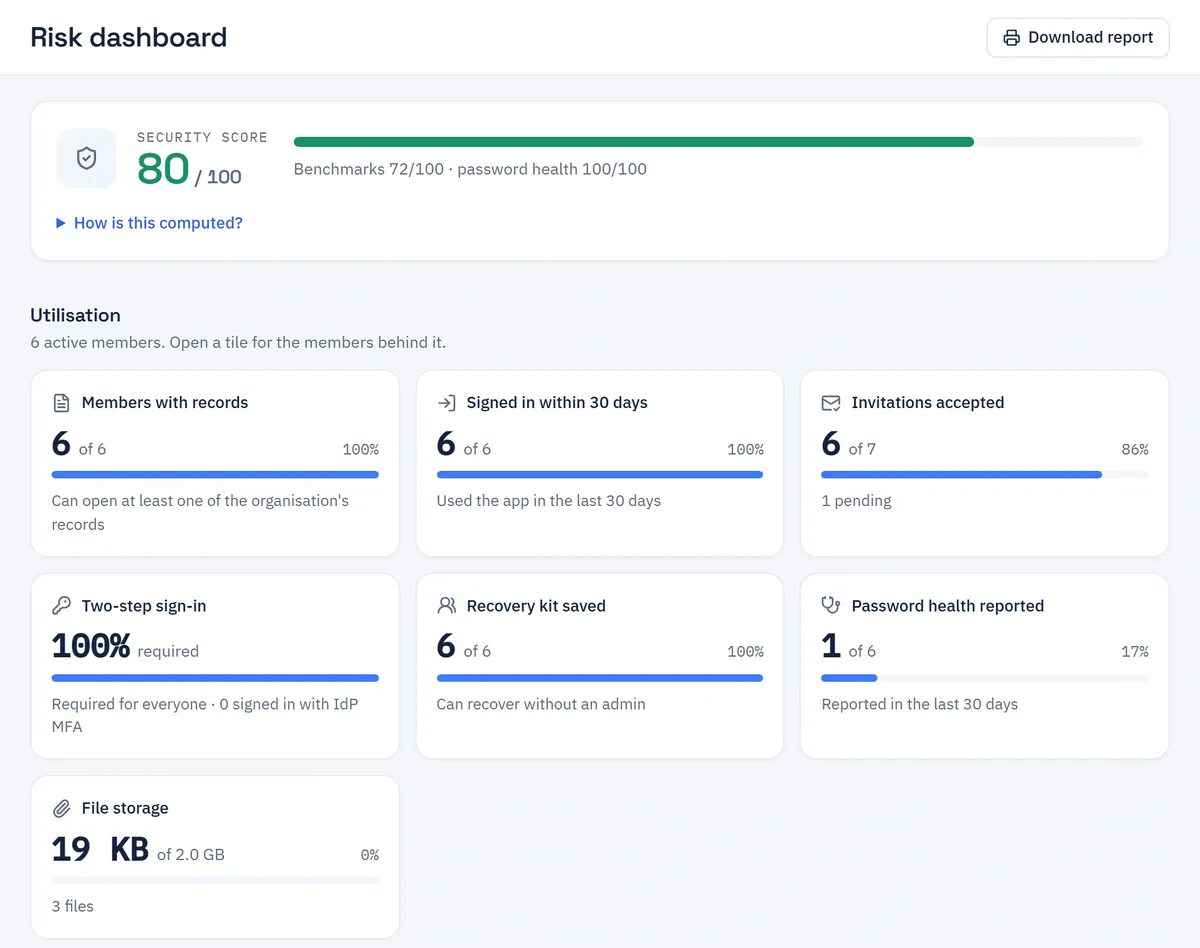Viewport: 1200px width, 948px height.
Task: Open the Two-step sign-in tile
Action: pos(215,666)
